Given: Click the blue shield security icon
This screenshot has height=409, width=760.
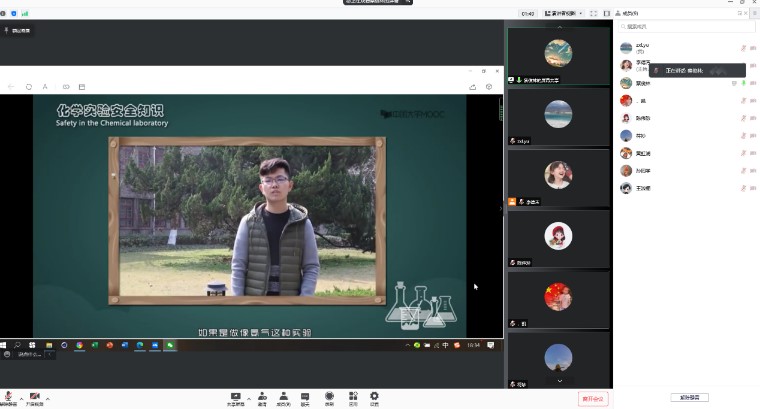Looking at the screenshot, I should 14,14.
